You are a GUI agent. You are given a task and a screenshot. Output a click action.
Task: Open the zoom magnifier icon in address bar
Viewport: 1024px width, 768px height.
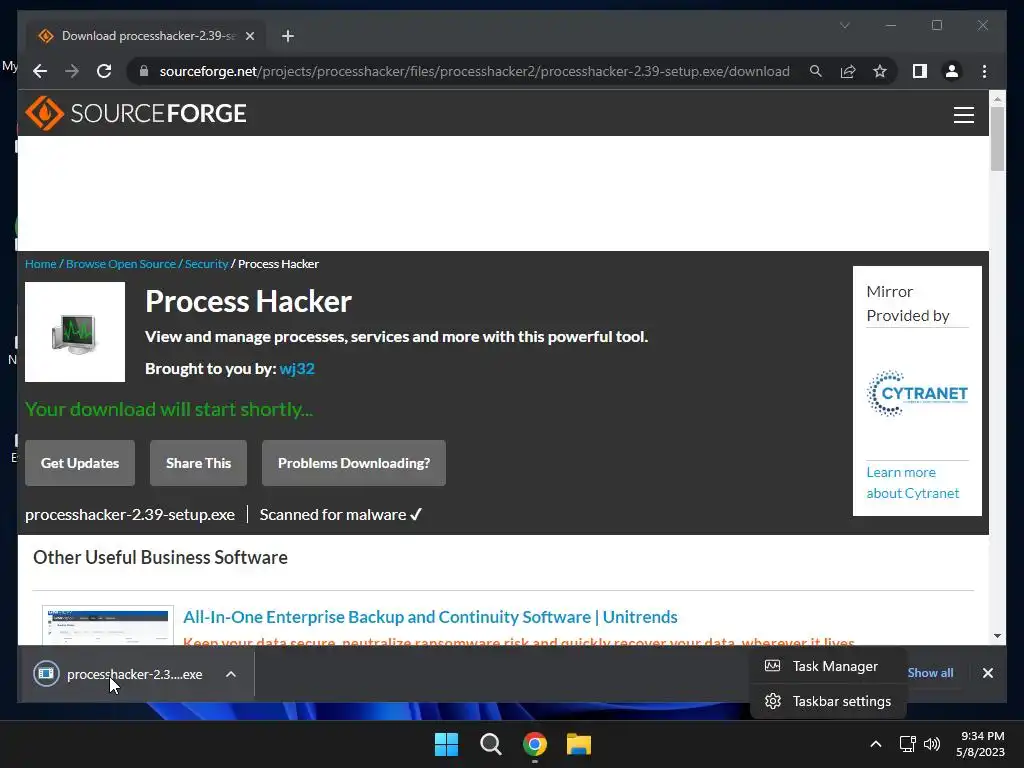tap(816, 71)
